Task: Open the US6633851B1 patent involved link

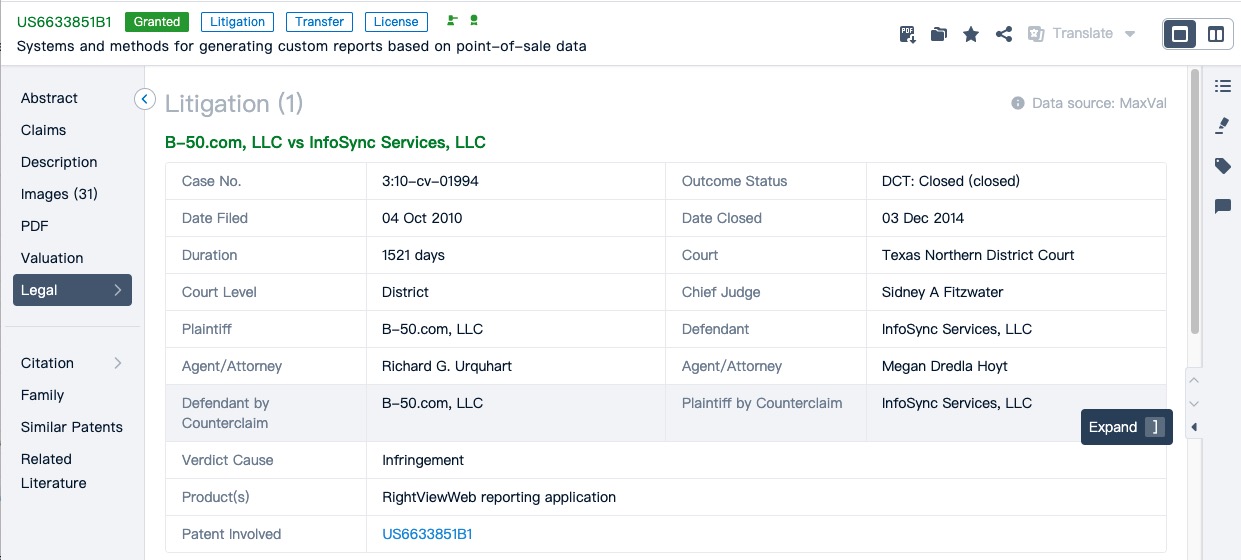Action: [x=427, y=534]
